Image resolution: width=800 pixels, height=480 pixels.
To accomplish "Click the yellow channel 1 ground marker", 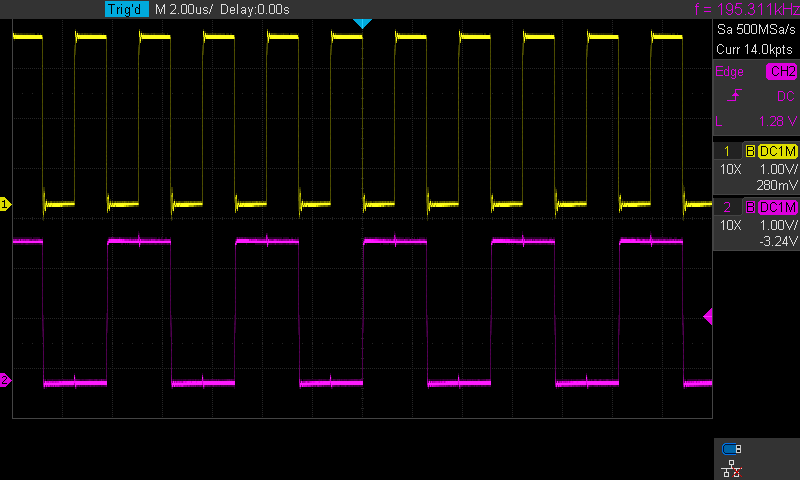I will pyautogui.click(x=5, y=205).
